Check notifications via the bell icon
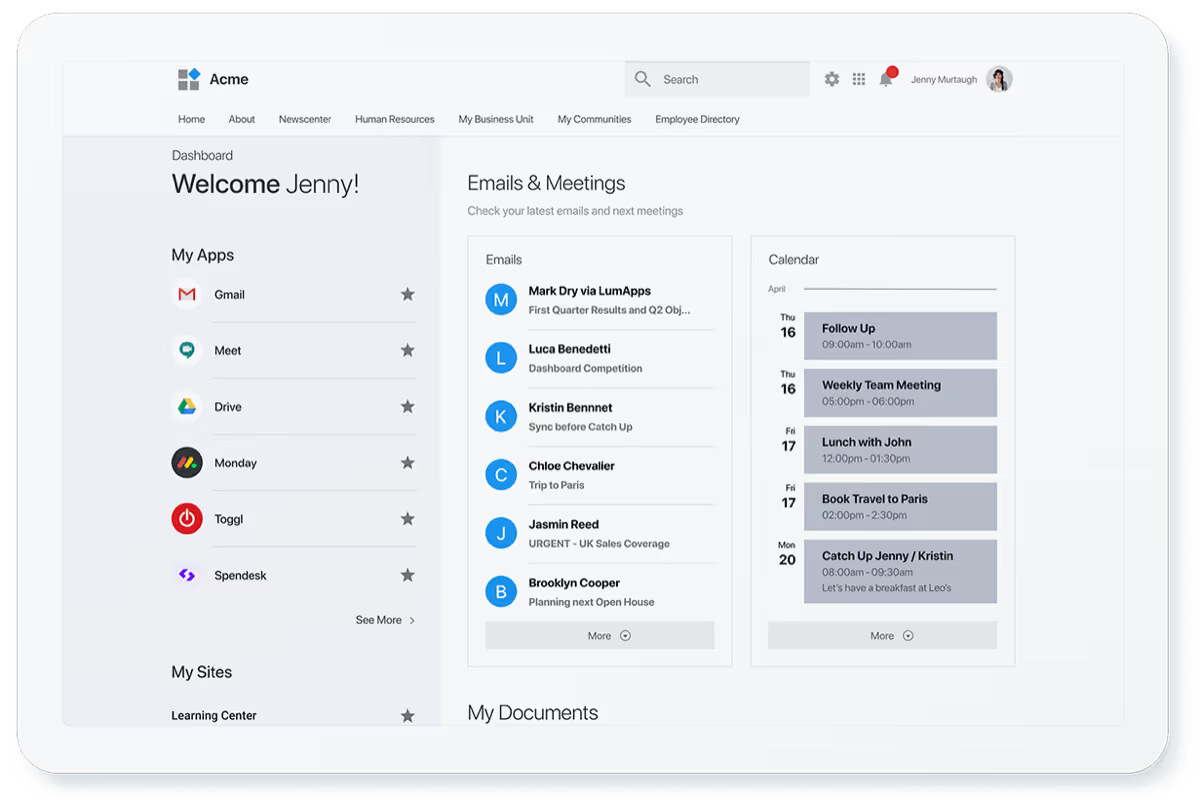This screenshot has height=806, width=1200. click(x=886, y=79)
